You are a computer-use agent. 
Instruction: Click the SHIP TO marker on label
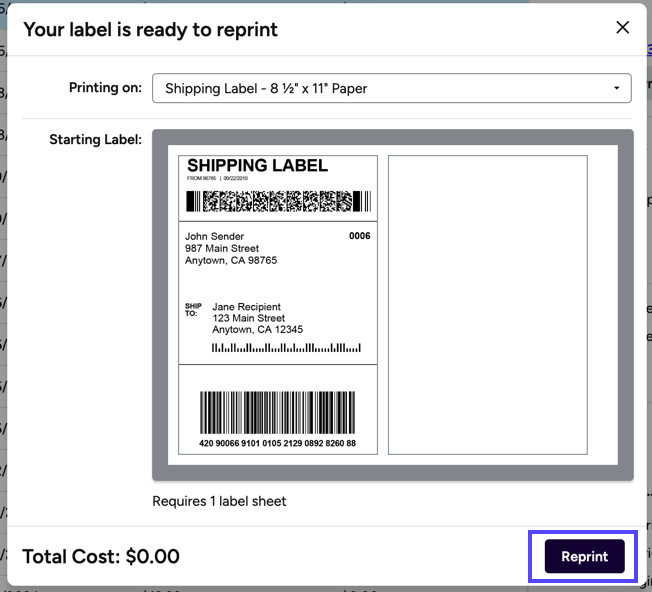click(193, 310)
